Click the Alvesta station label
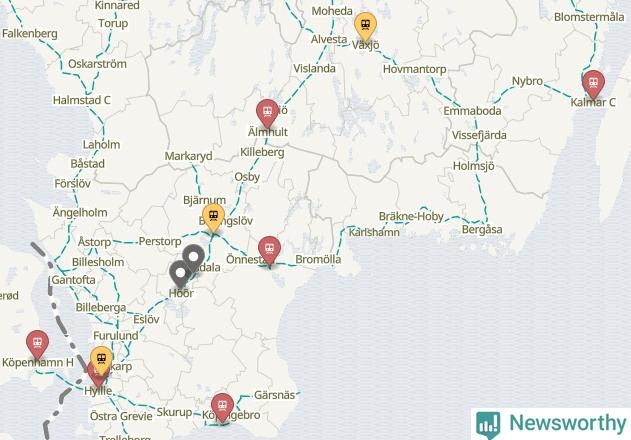Viewport: 631px width, 440px height. 329,39
